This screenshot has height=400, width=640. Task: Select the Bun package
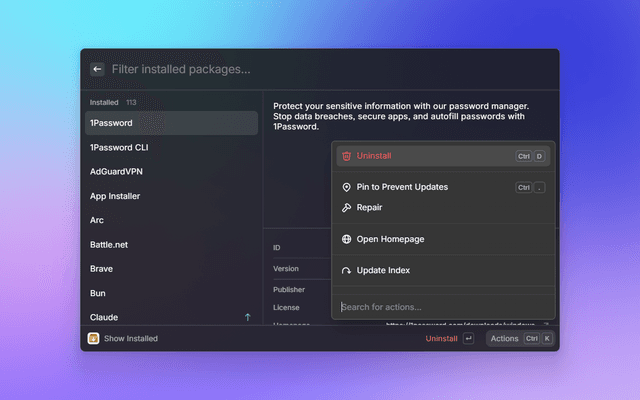[x=171, y=293]
